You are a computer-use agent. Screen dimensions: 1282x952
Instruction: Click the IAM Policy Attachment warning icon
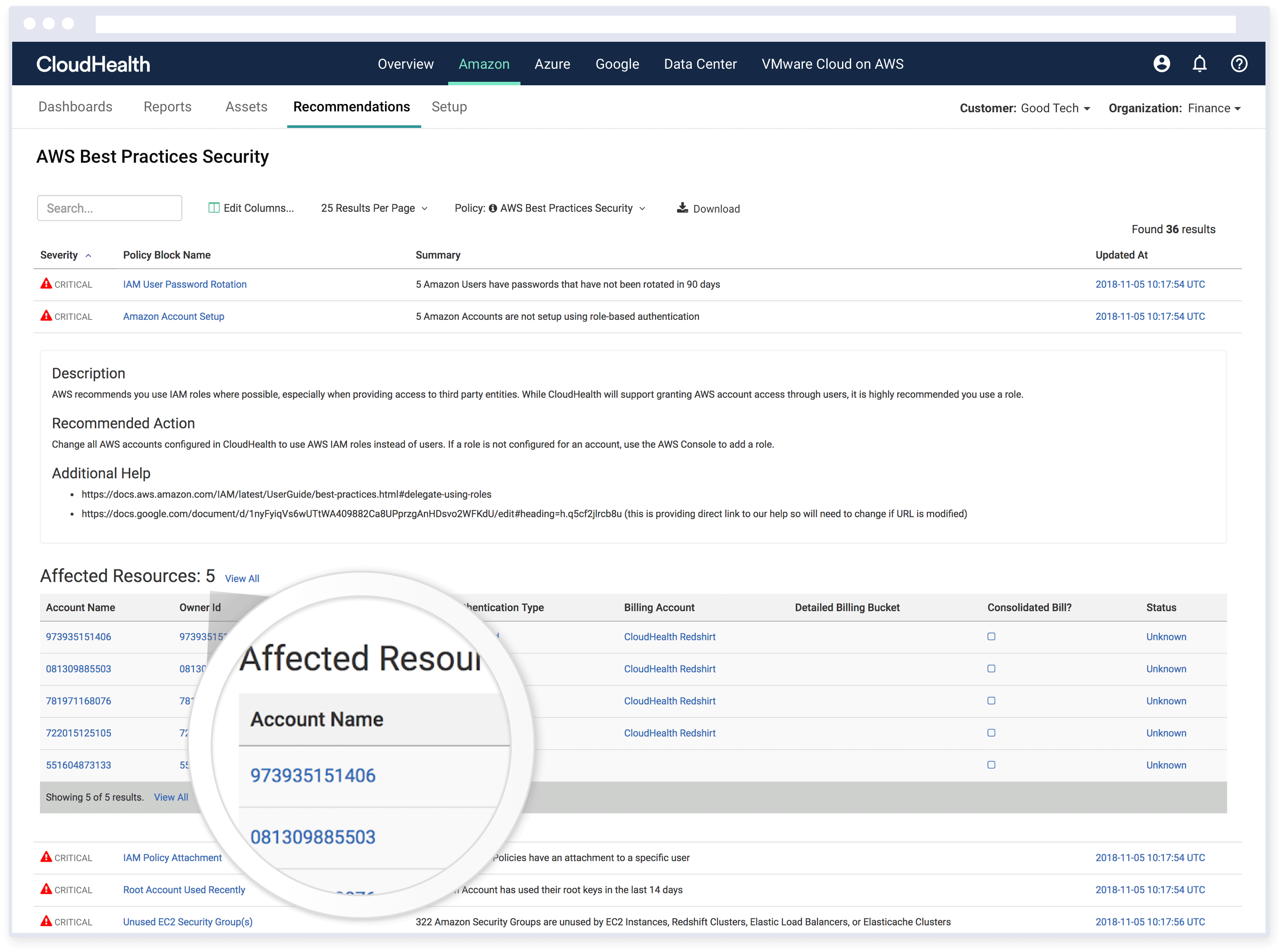coord(46,857)
